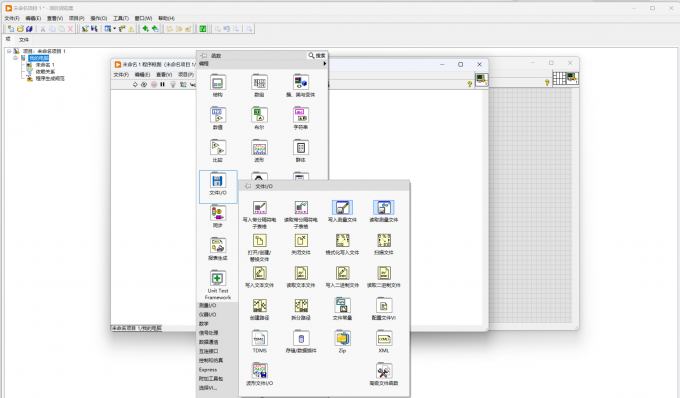
Task: Expand 信号处理 palette category
Action: [209, 333]
